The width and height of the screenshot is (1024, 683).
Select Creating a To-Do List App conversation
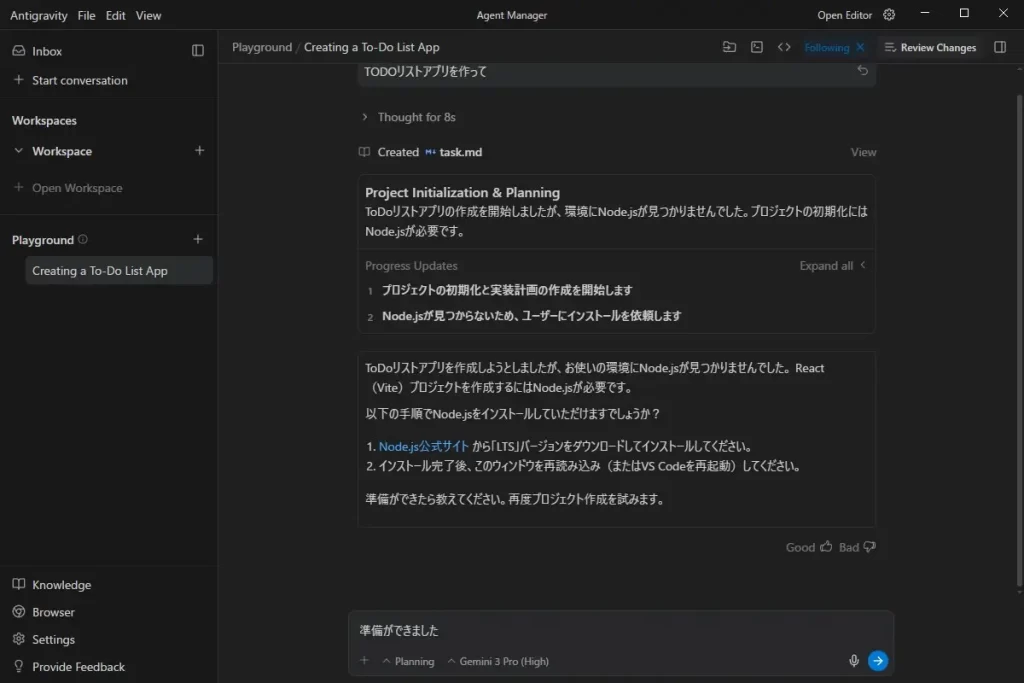click(119, 270)
